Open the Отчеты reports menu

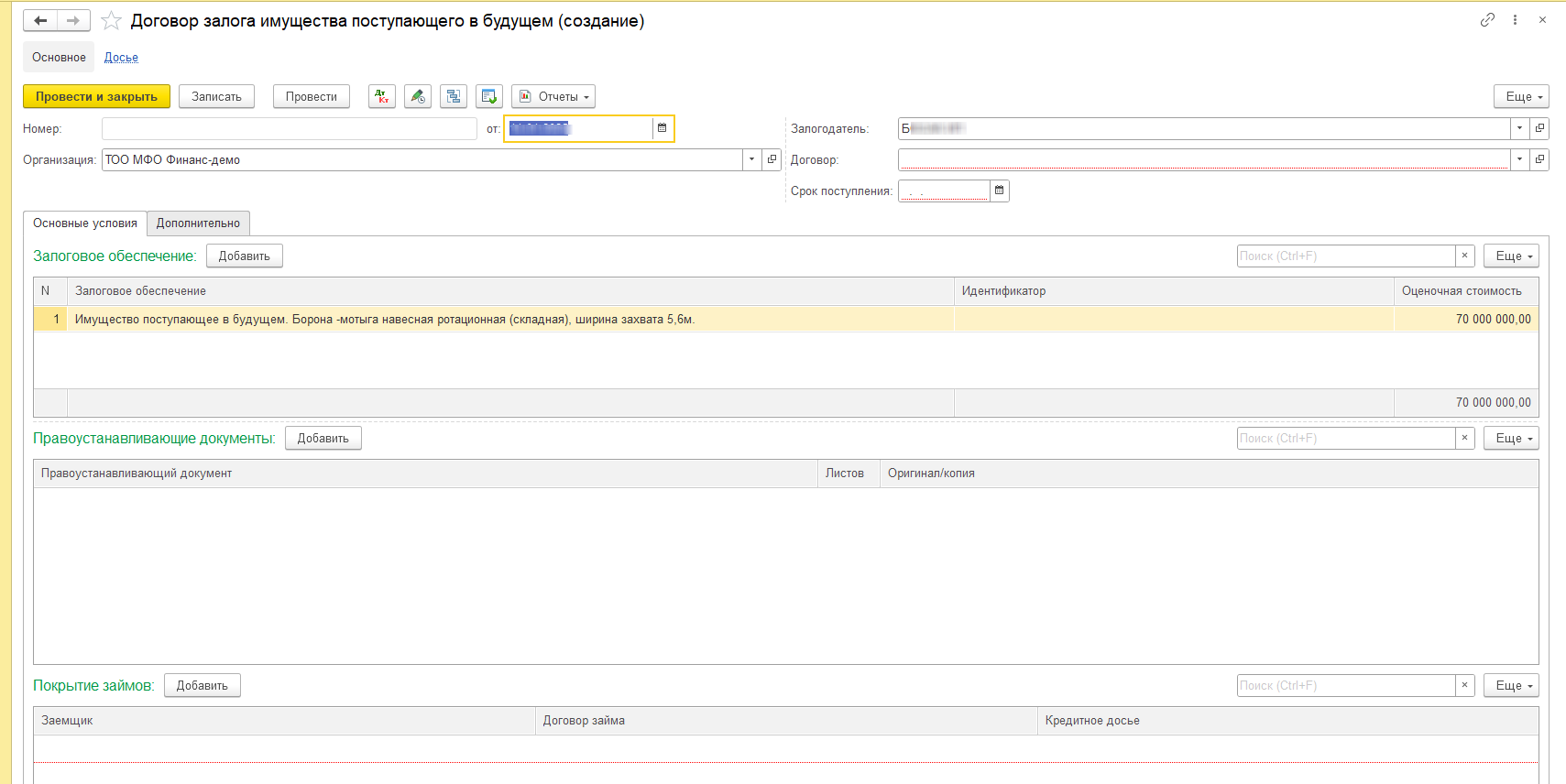(553, 96)
